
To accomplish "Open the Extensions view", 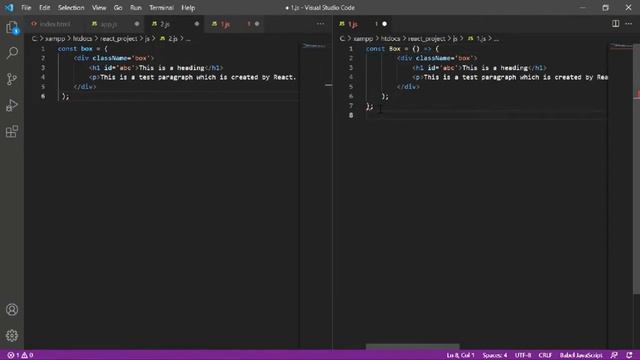I will tap(12, 131).
